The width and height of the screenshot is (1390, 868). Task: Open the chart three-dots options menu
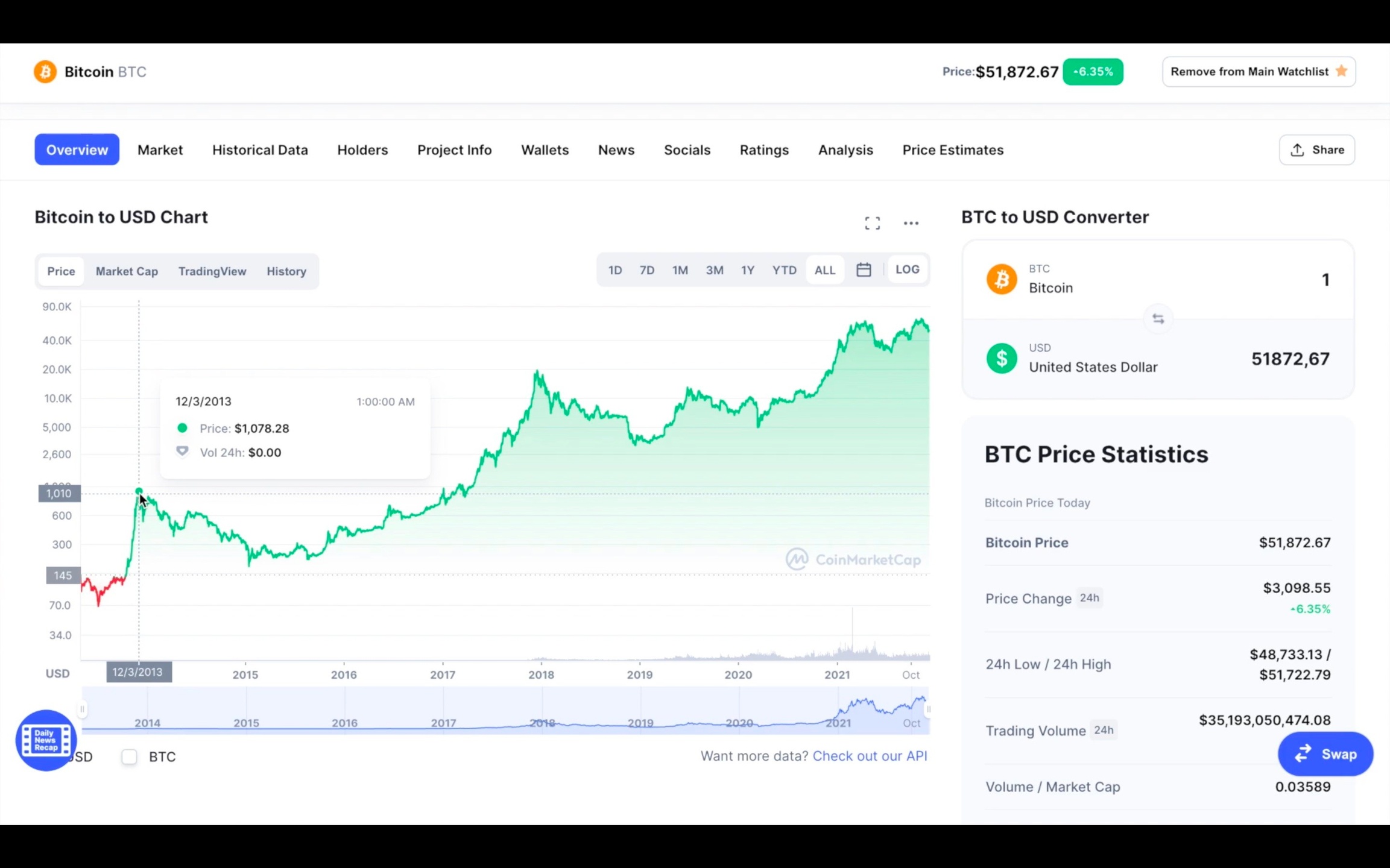coord(911,223)
